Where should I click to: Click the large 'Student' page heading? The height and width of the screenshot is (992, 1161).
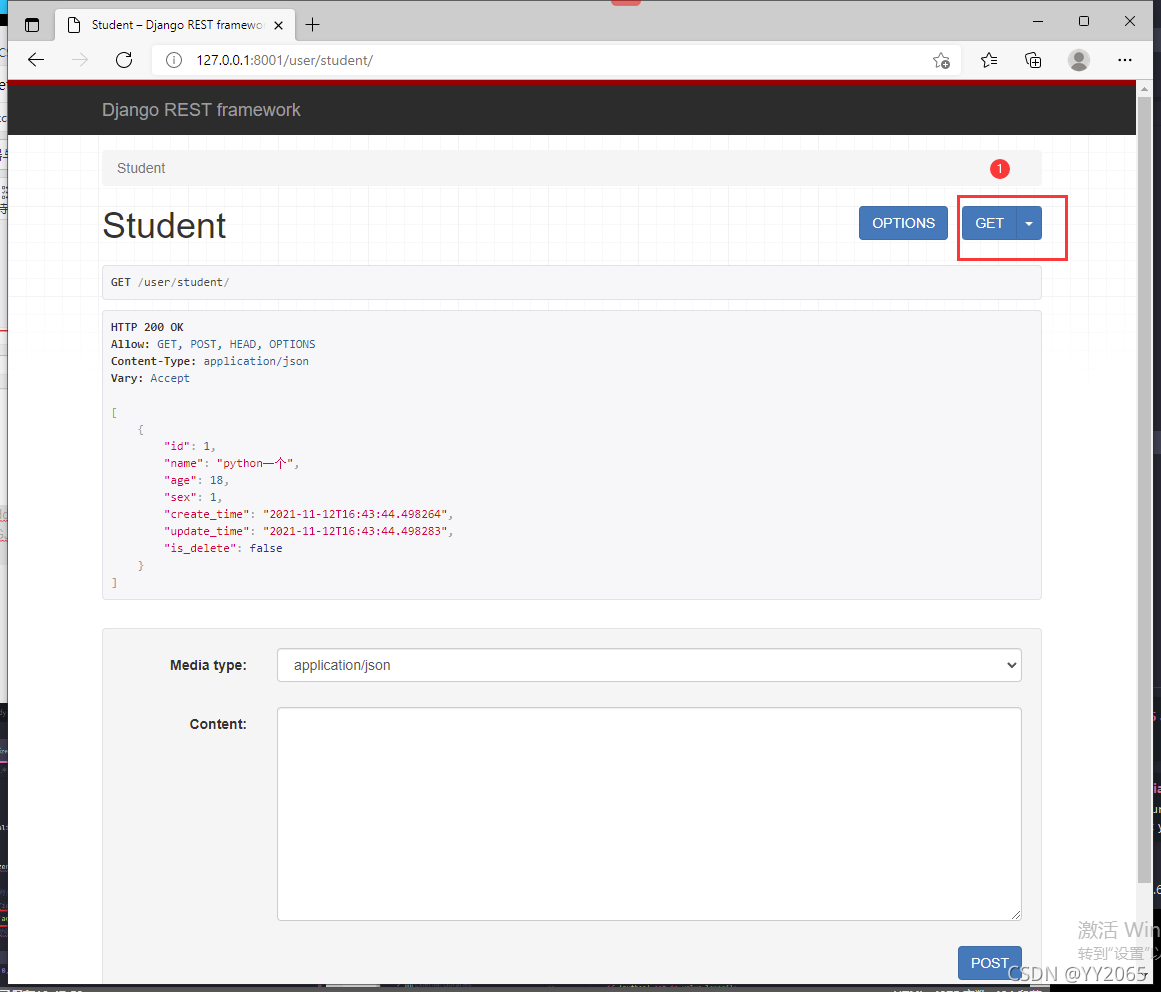164,226
